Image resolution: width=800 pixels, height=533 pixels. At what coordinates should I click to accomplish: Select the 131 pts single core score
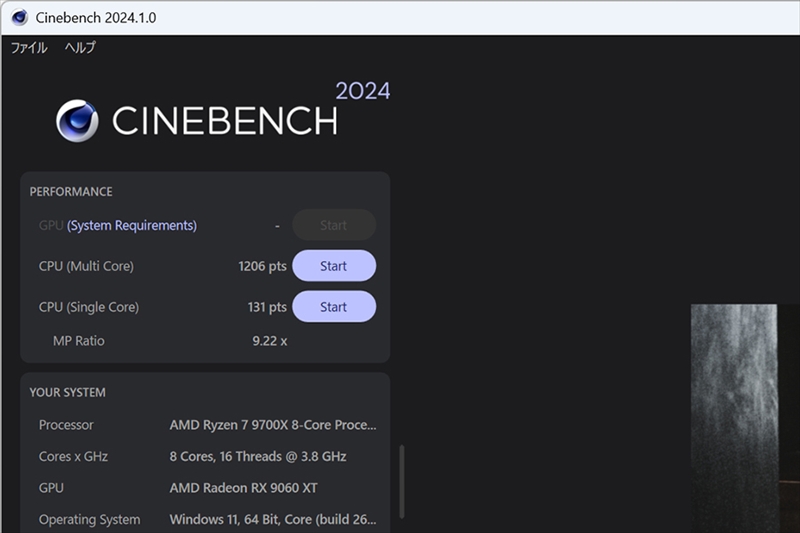pyautogui.click(x=267, y=307)
